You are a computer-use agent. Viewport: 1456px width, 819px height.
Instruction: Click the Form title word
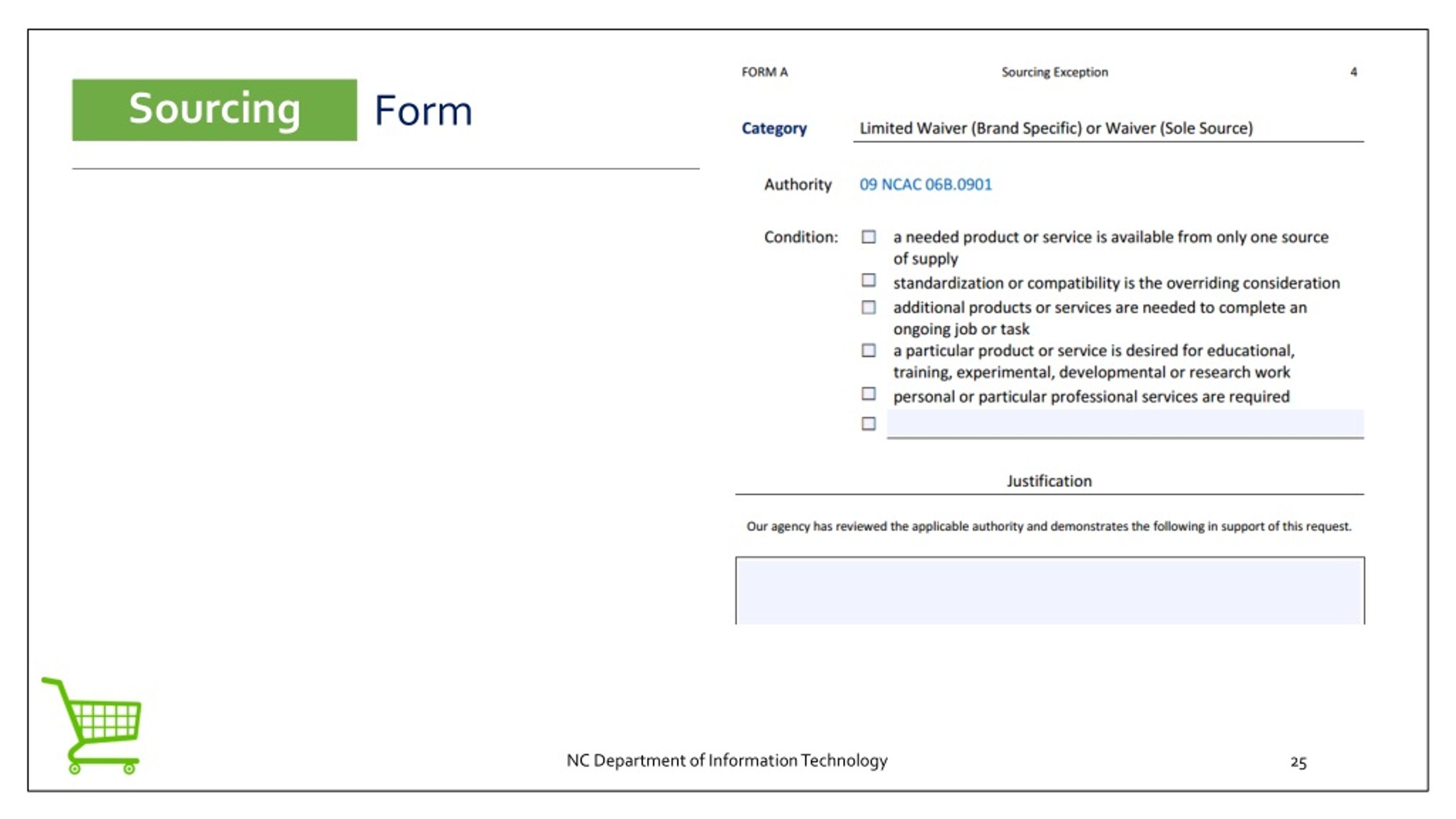[423, 110]
